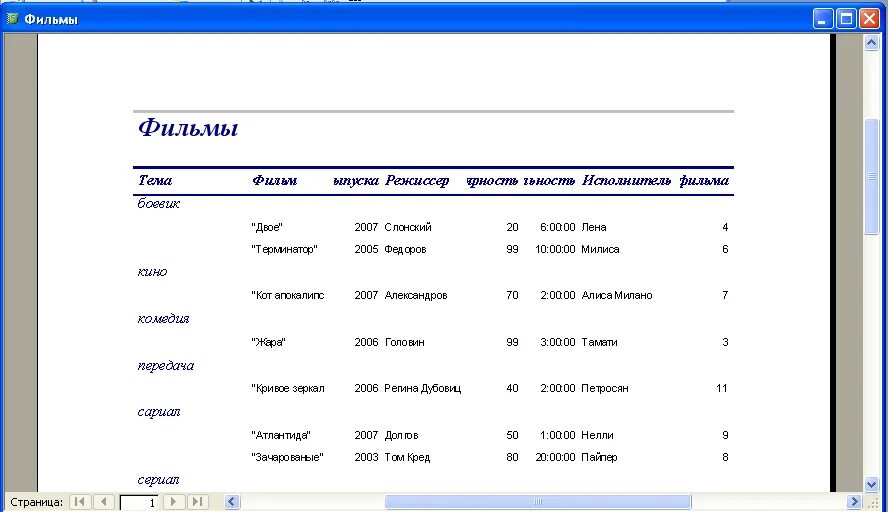Click the duration value 20:00:00

555,458
